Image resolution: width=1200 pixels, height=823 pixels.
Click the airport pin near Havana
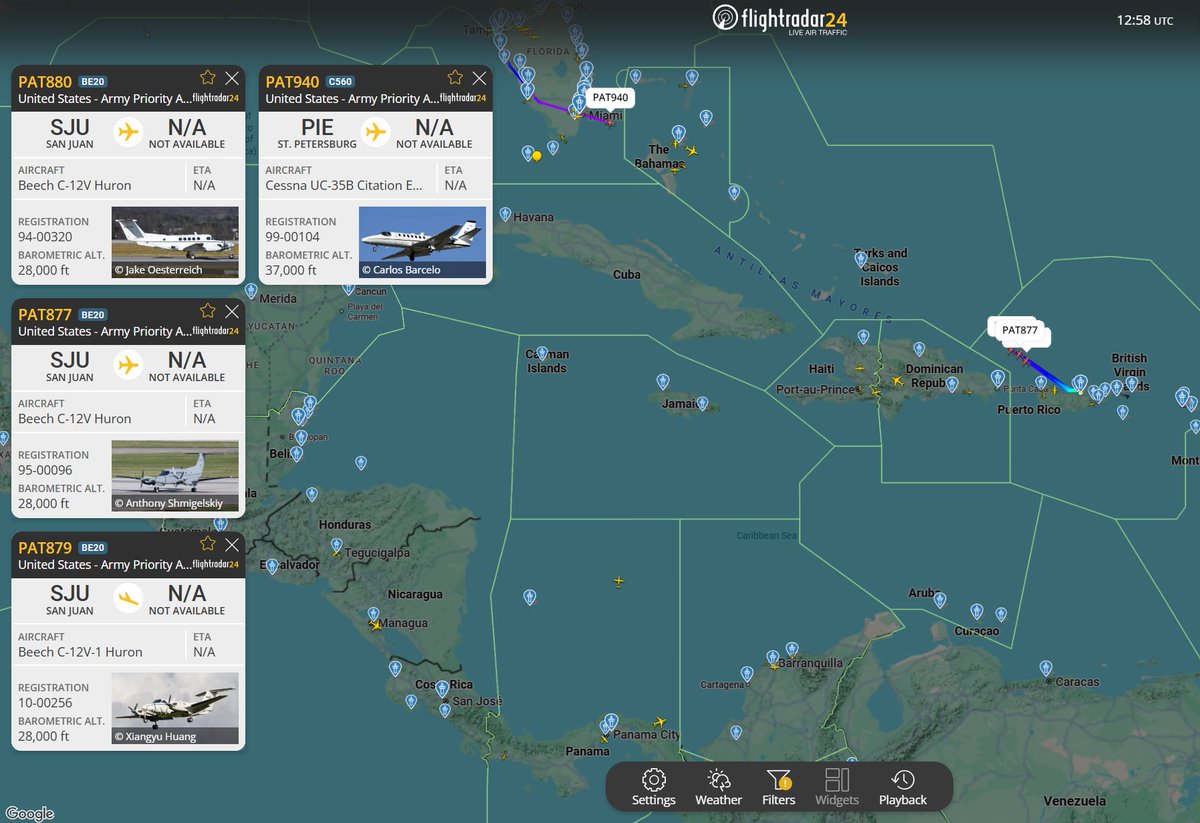[505, 214]
